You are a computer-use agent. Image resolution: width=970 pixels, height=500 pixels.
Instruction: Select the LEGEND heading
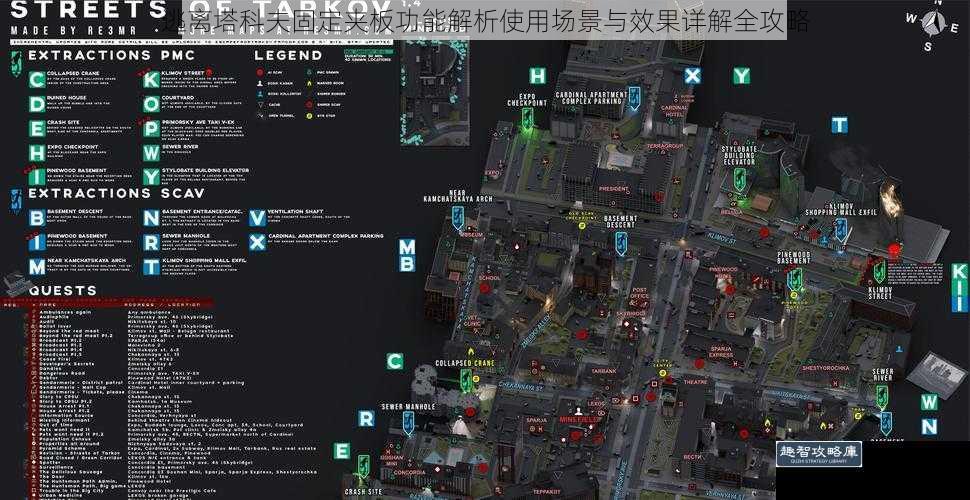click(x=288, y=56)
